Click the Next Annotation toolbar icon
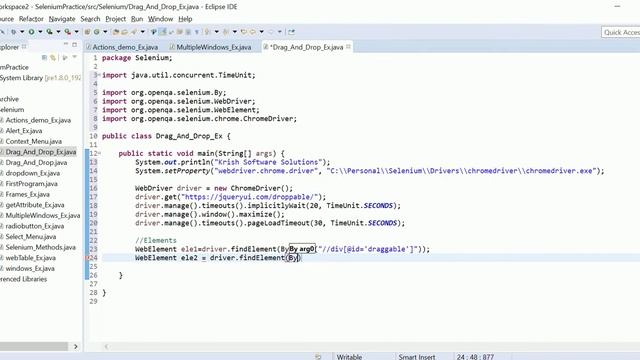The image size is (640, 360). tap(207, 31)
